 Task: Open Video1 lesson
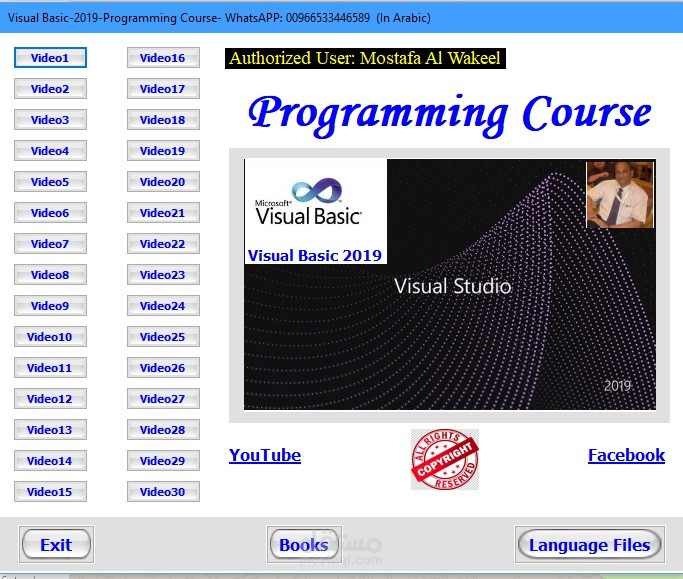50,58
